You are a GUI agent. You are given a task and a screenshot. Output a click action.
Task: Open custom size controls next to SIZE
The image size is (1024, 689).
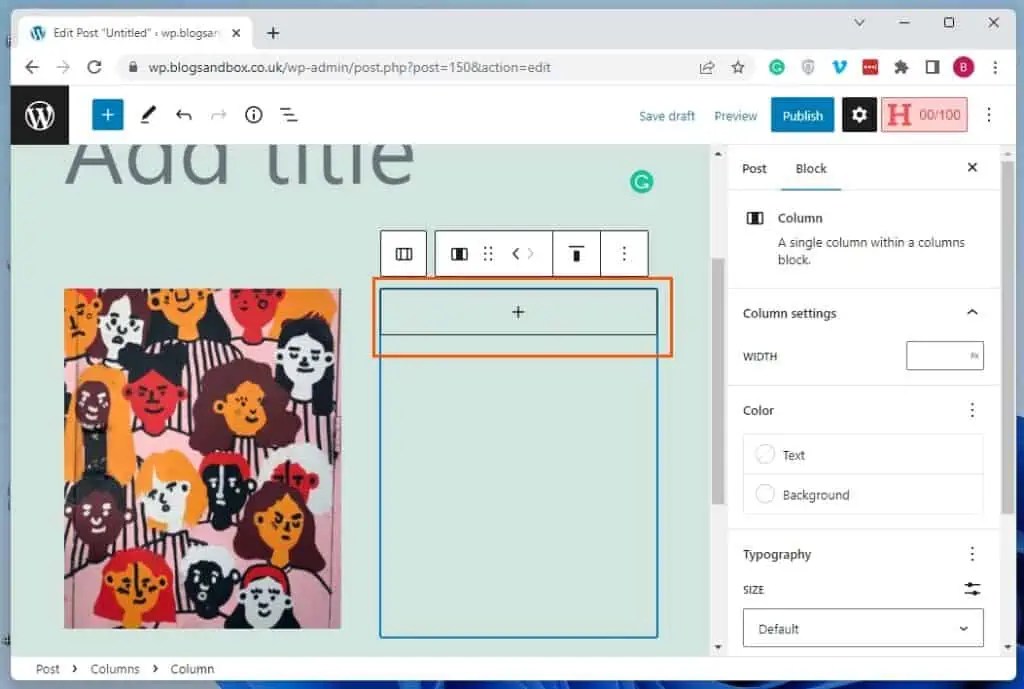pyautogui.click(x=971, y=589)
